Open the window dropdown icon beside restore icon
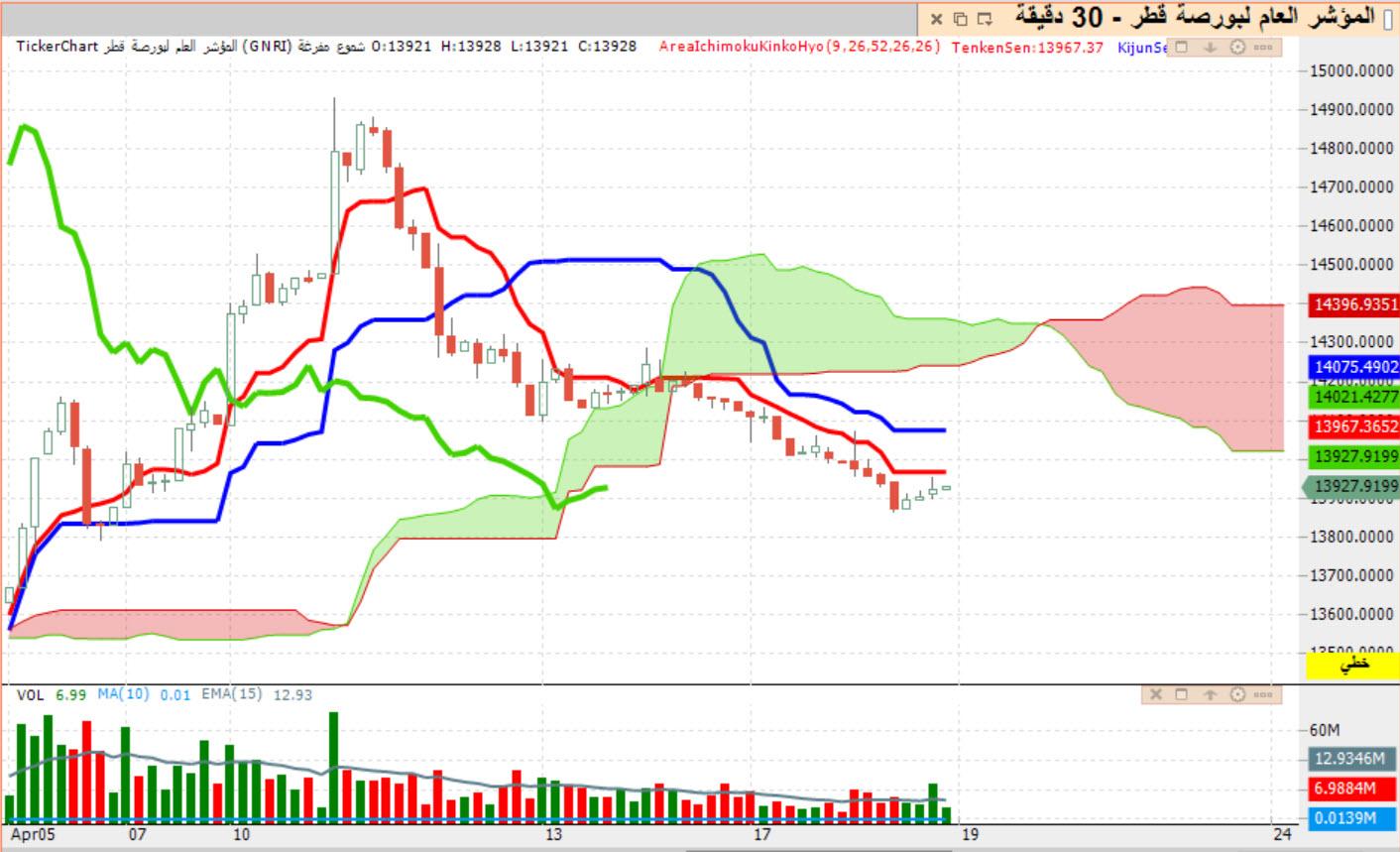This screenshot has width=1400, height=852. [985, 19]
